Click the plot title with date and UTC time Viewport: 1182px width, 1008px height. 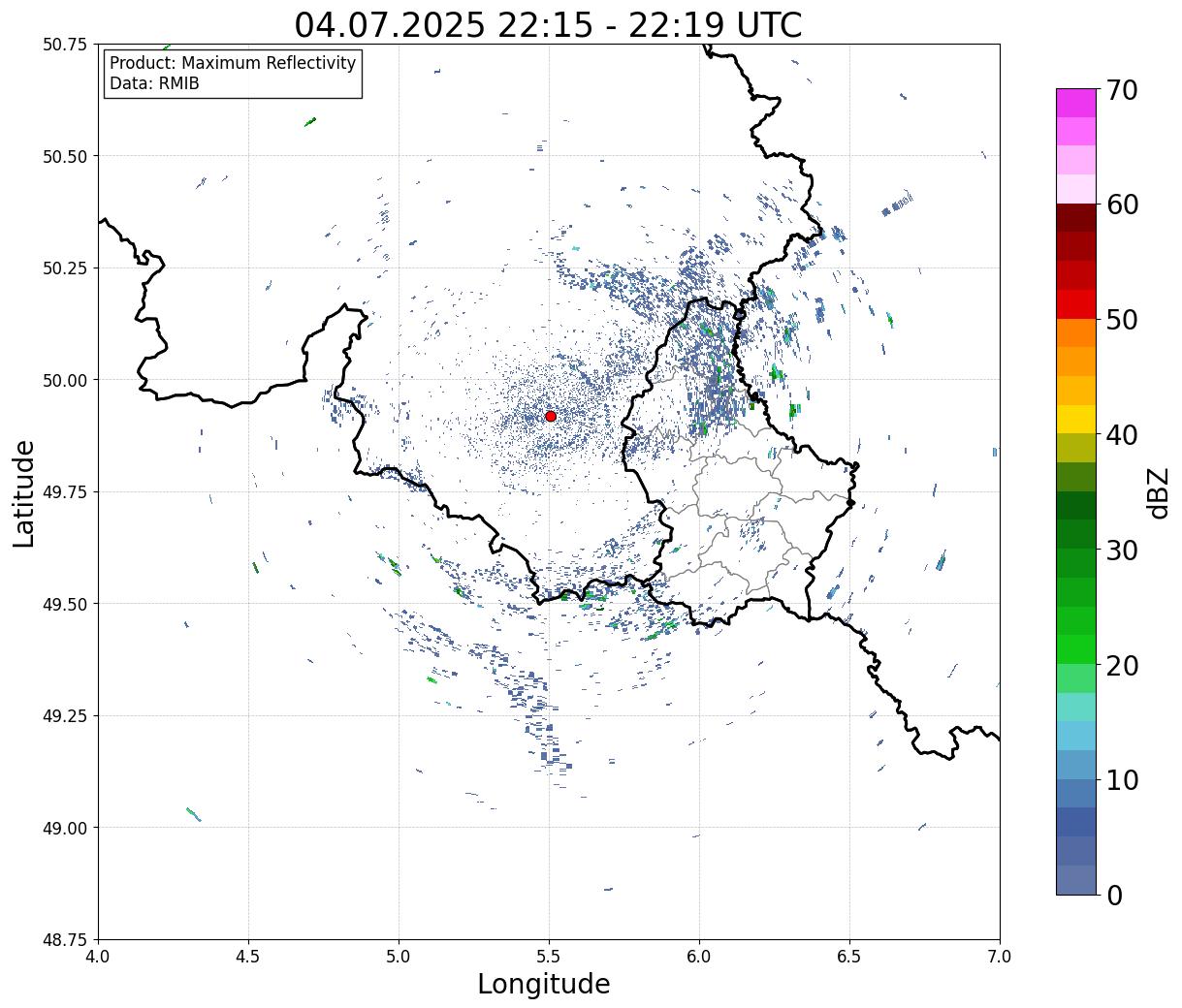click(548, 24)
